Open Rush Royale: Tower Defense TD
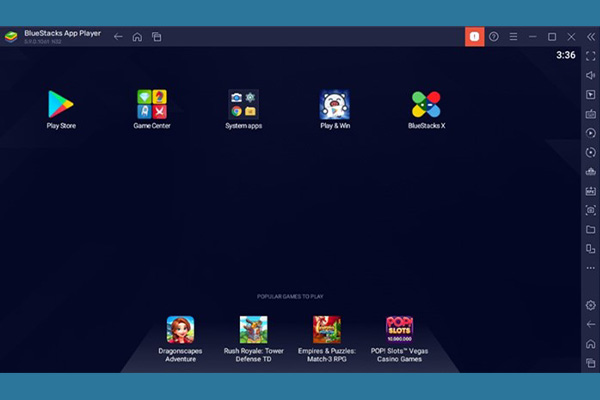The image size is (600, 400). point(253,339)
